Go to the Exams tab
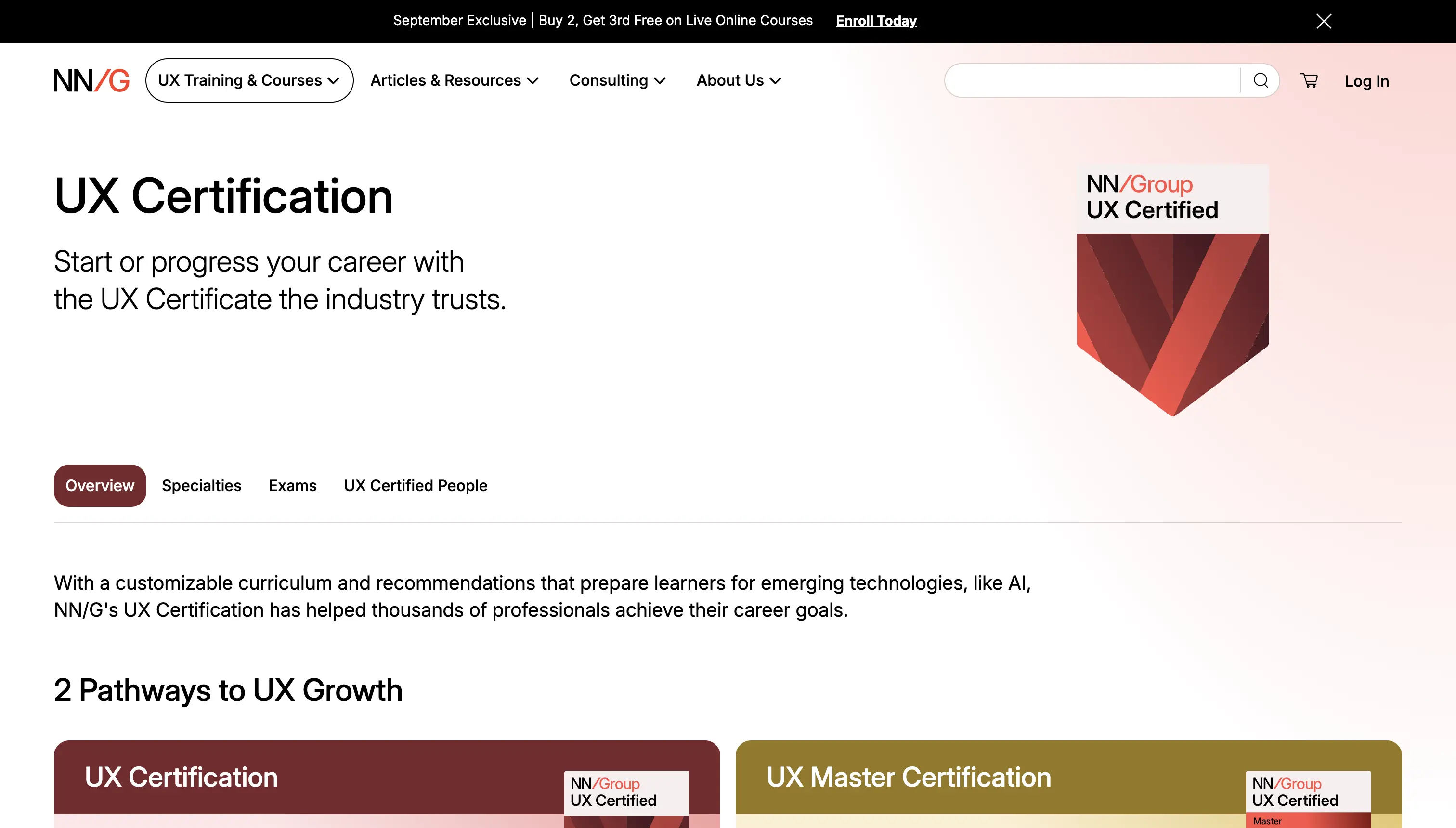Image resolution: width=1456 pixels, height=828 pixels. pos(292,486)
